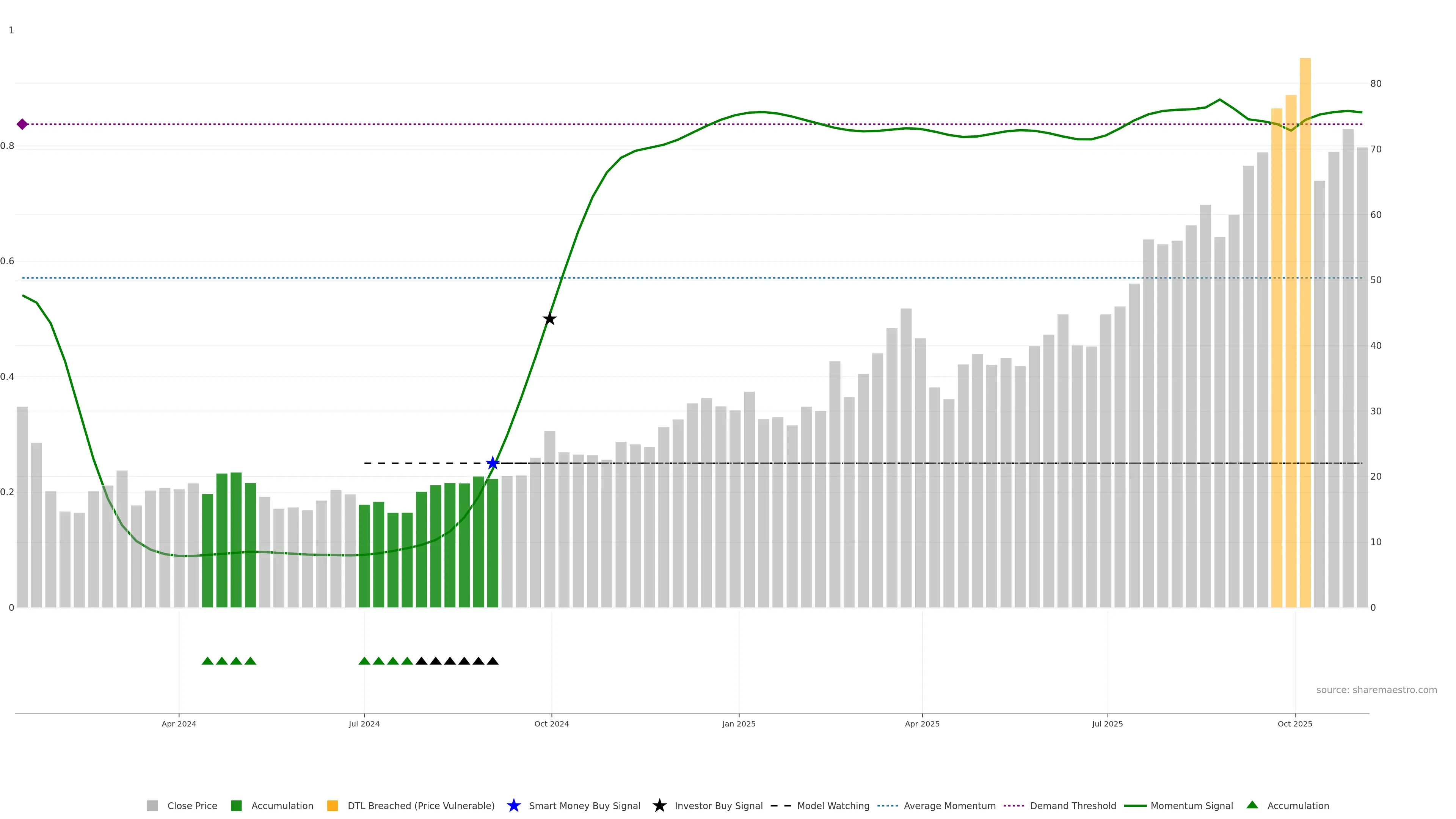Click the Jul 2025 x-axis label
This screenshot has height=819, width=1456.
tap(1107, 724)
